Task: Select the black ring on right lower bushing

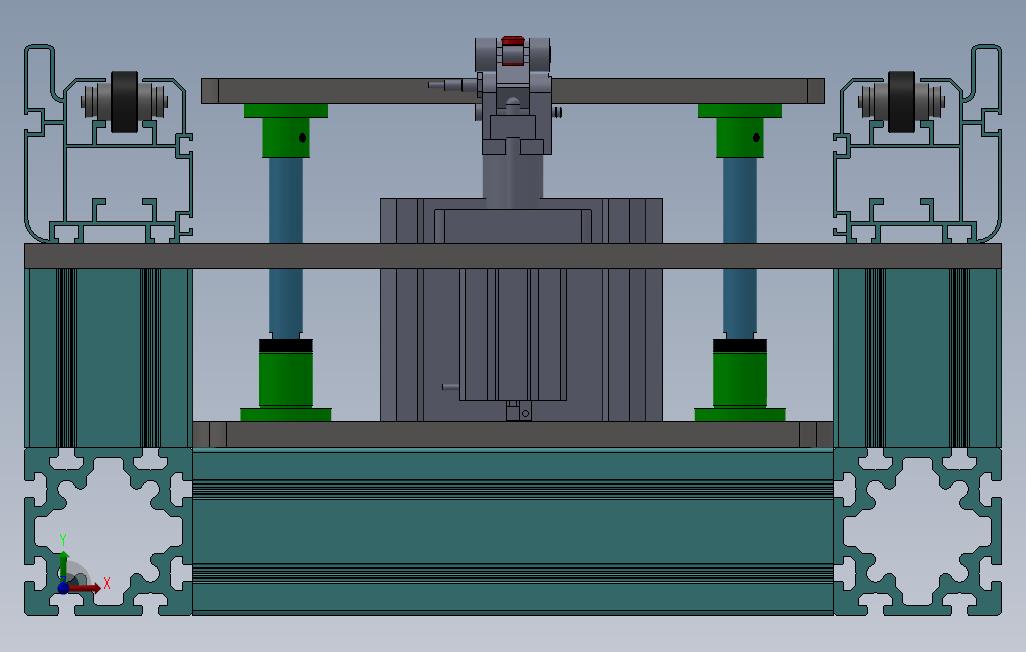Action: pos(740,346)
